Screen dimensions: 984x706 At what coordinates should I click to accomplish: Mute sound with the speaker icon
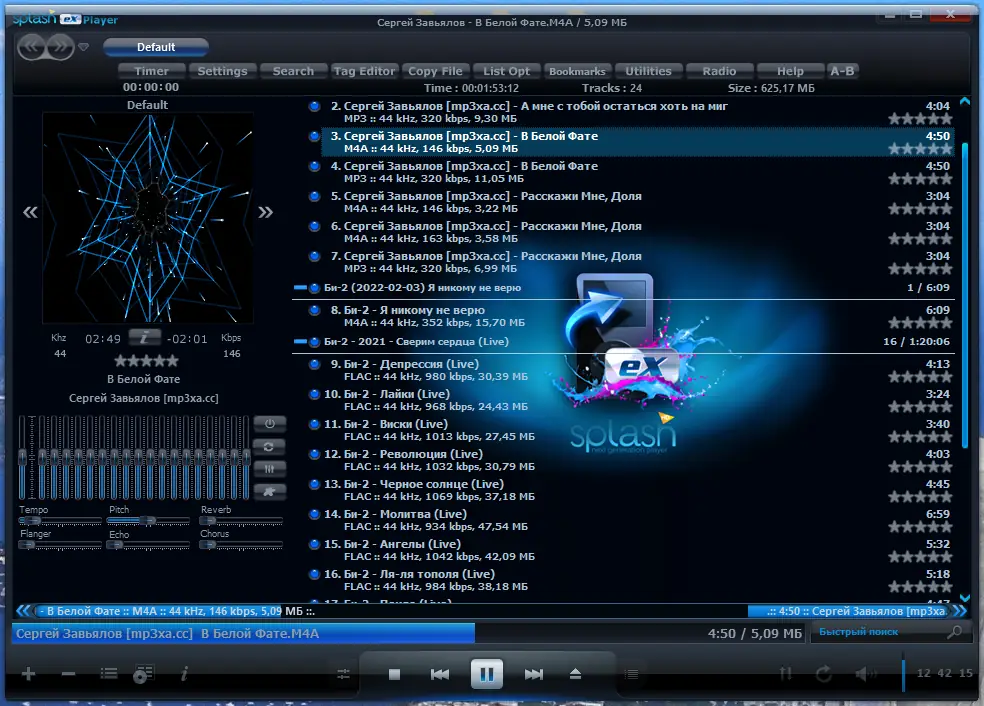[x=865, y=674]
